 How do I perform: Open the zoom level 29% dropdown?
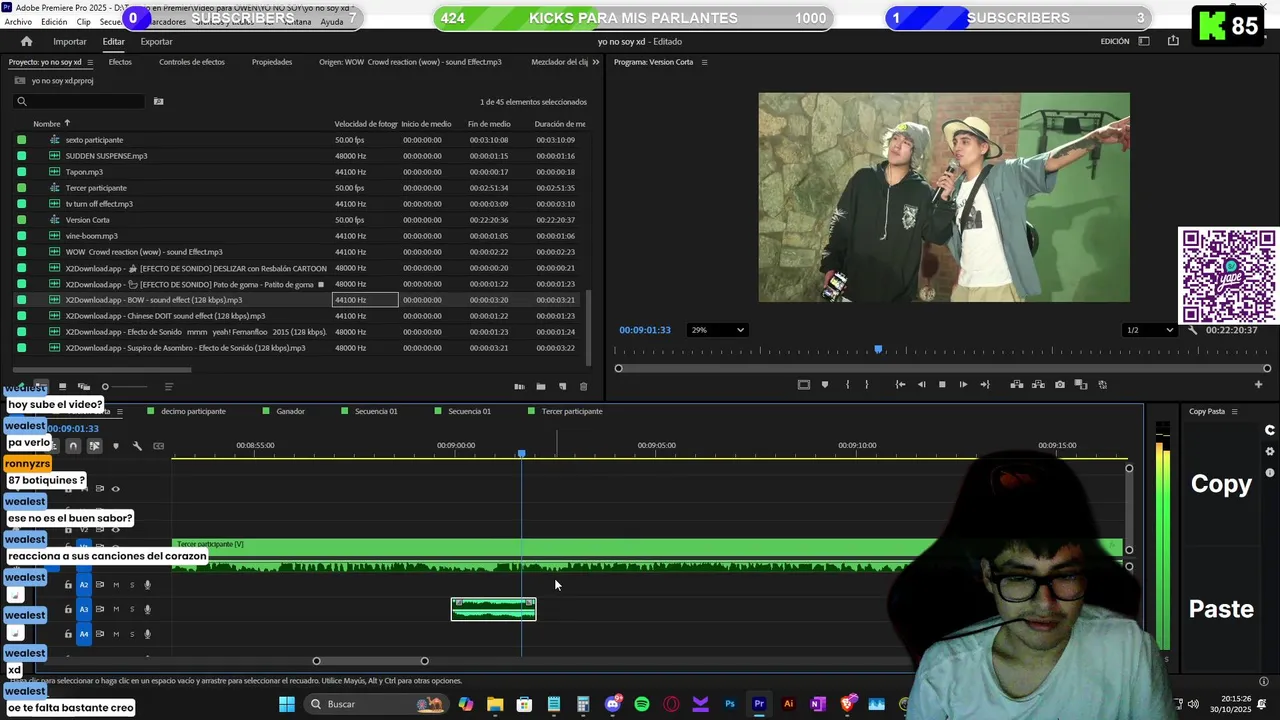717,330
